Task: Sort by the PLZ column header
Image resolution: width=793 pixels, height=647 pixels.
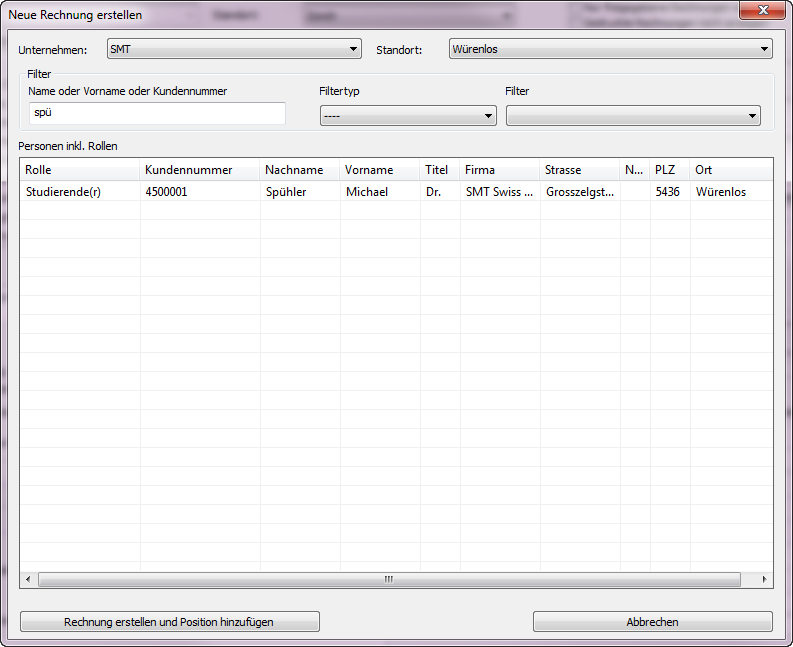Action: 669,170
